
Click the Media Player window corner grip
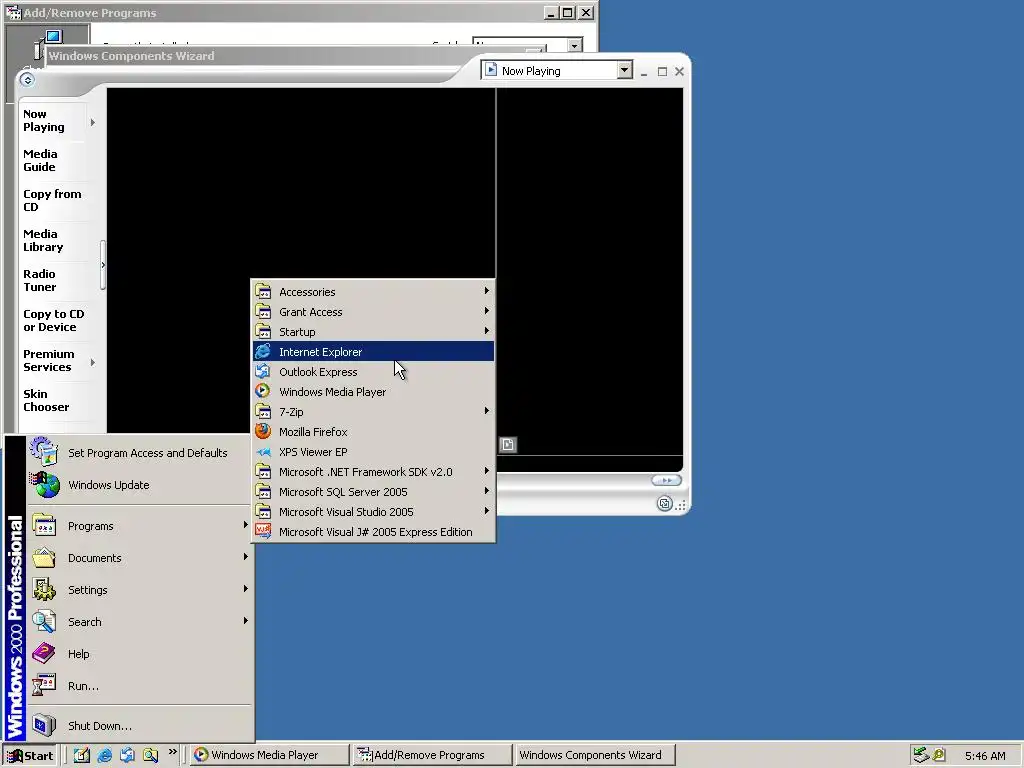680,505
